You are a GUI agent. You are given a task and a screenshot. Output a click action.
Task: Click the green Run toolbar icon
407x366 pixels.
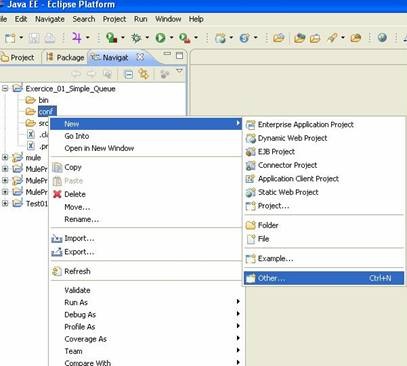pyautogui.click(x=160, y=38)
